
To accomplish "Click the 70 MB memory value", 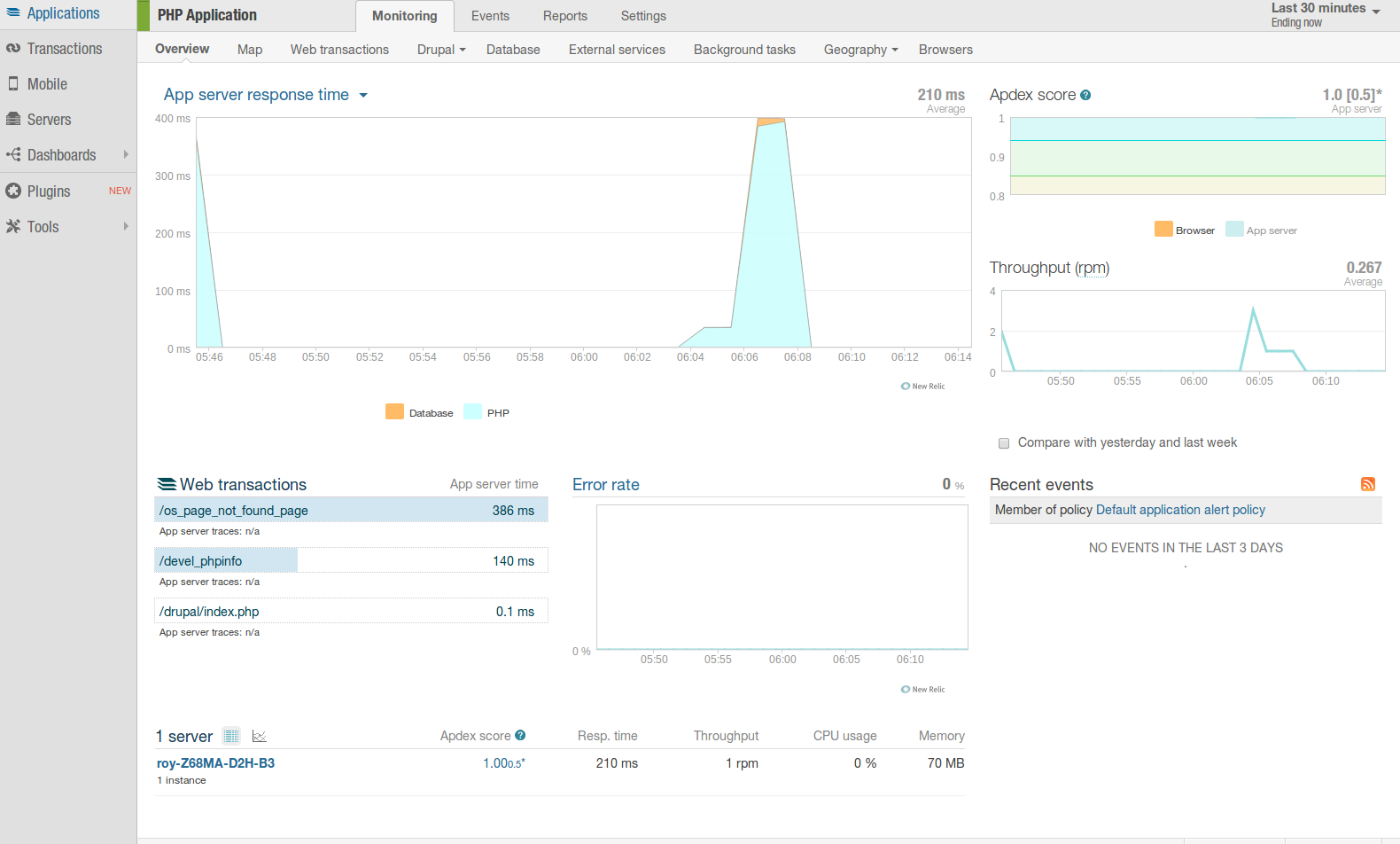I will 945,763.
